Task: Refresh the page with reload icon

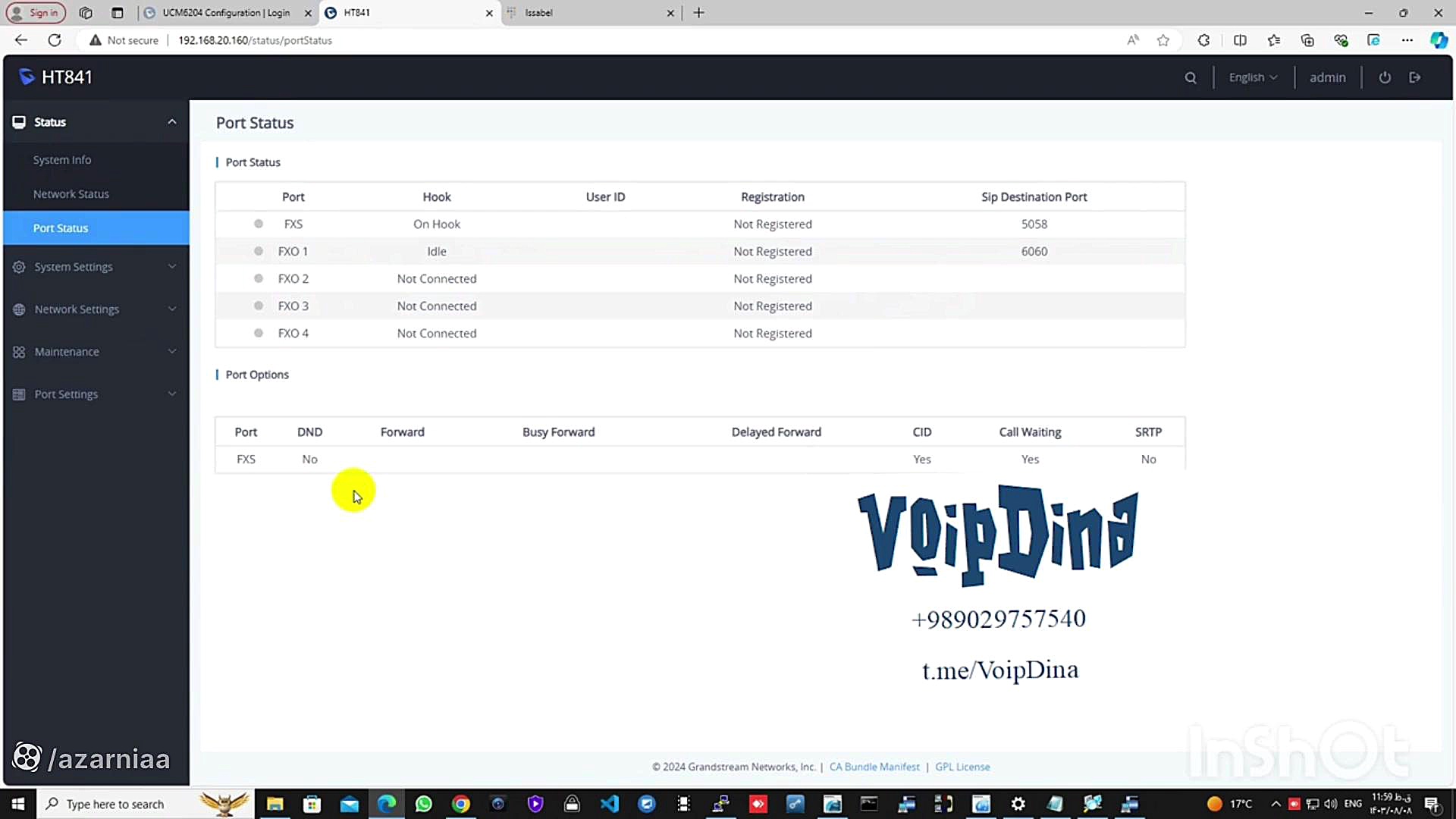Action: point(55,40)
